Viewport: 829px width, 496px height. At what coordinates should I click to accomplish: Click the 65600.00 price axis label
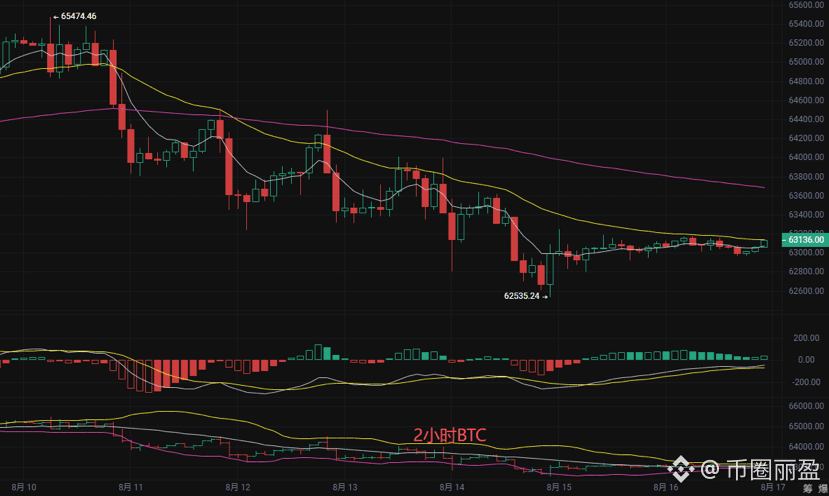click(x=806, y=5)
